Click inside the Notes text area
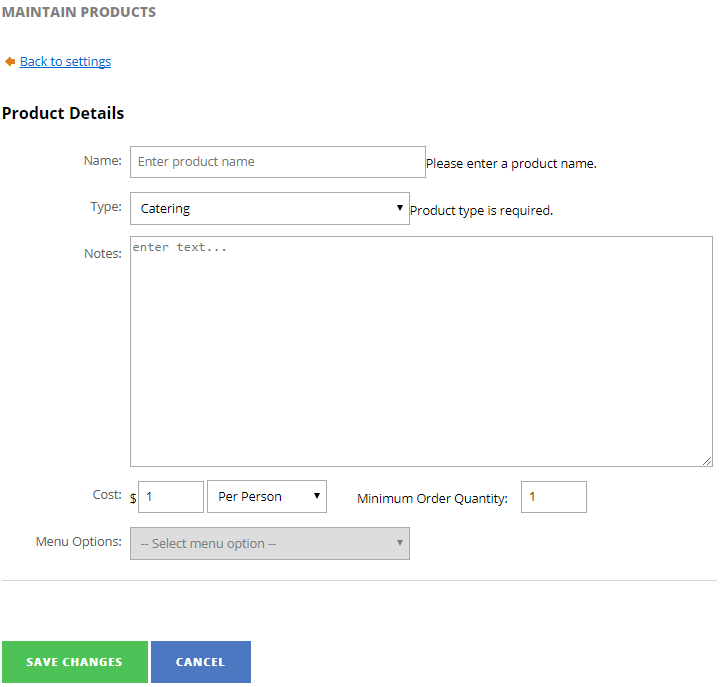 tap(420, 350)
